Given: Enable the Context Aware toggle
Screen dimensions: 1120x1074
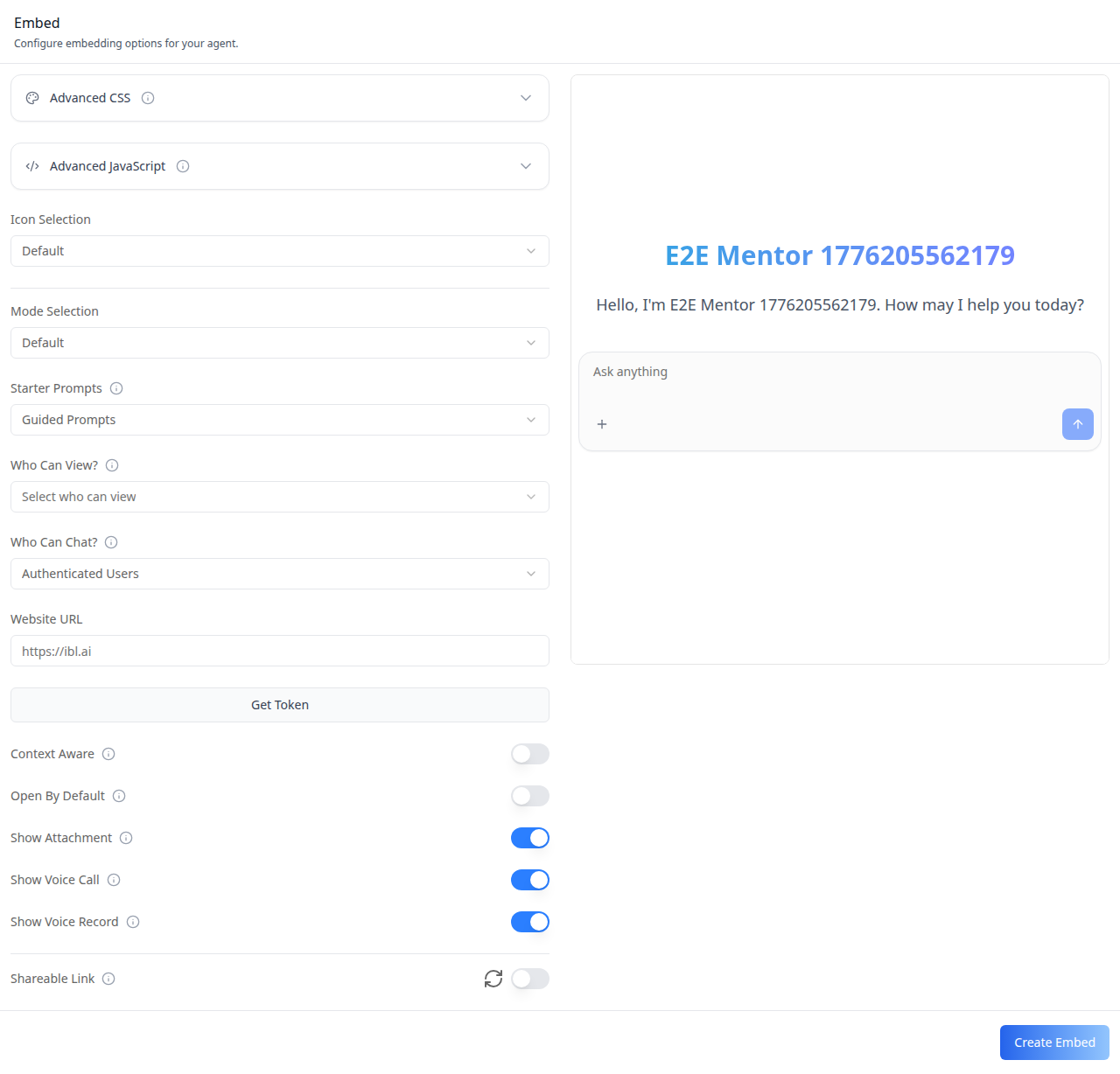Looking at the screenshot, I should point(530,754).
